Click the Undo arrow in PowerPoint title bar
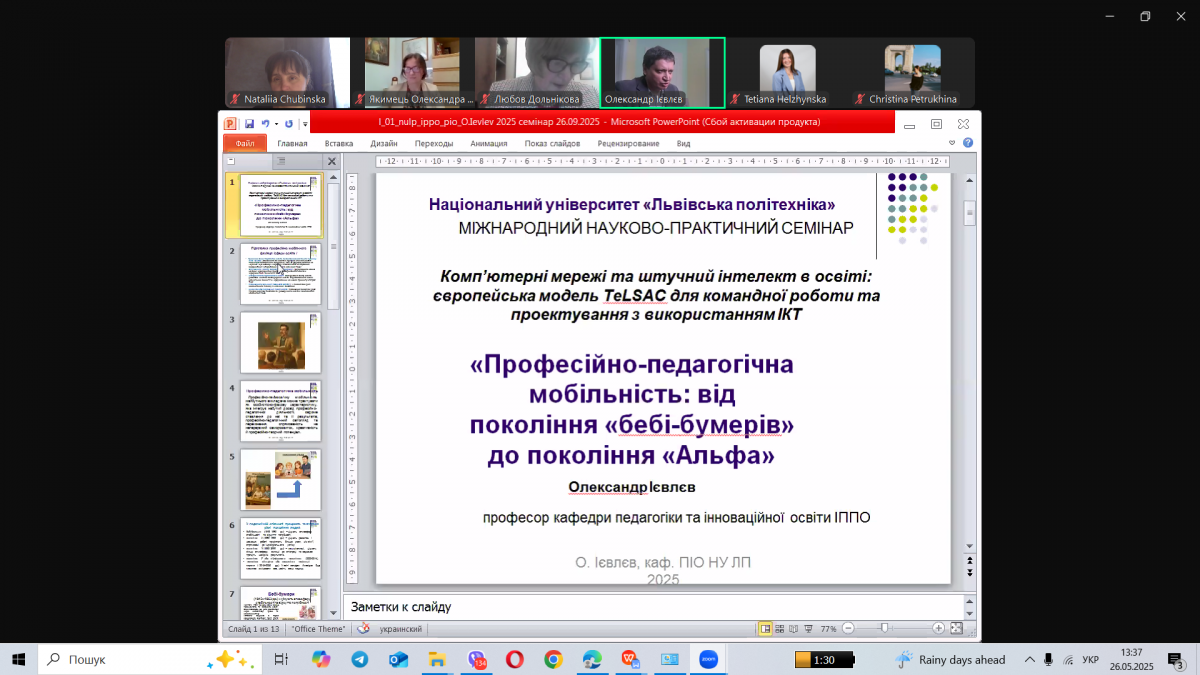 point(266,123)
